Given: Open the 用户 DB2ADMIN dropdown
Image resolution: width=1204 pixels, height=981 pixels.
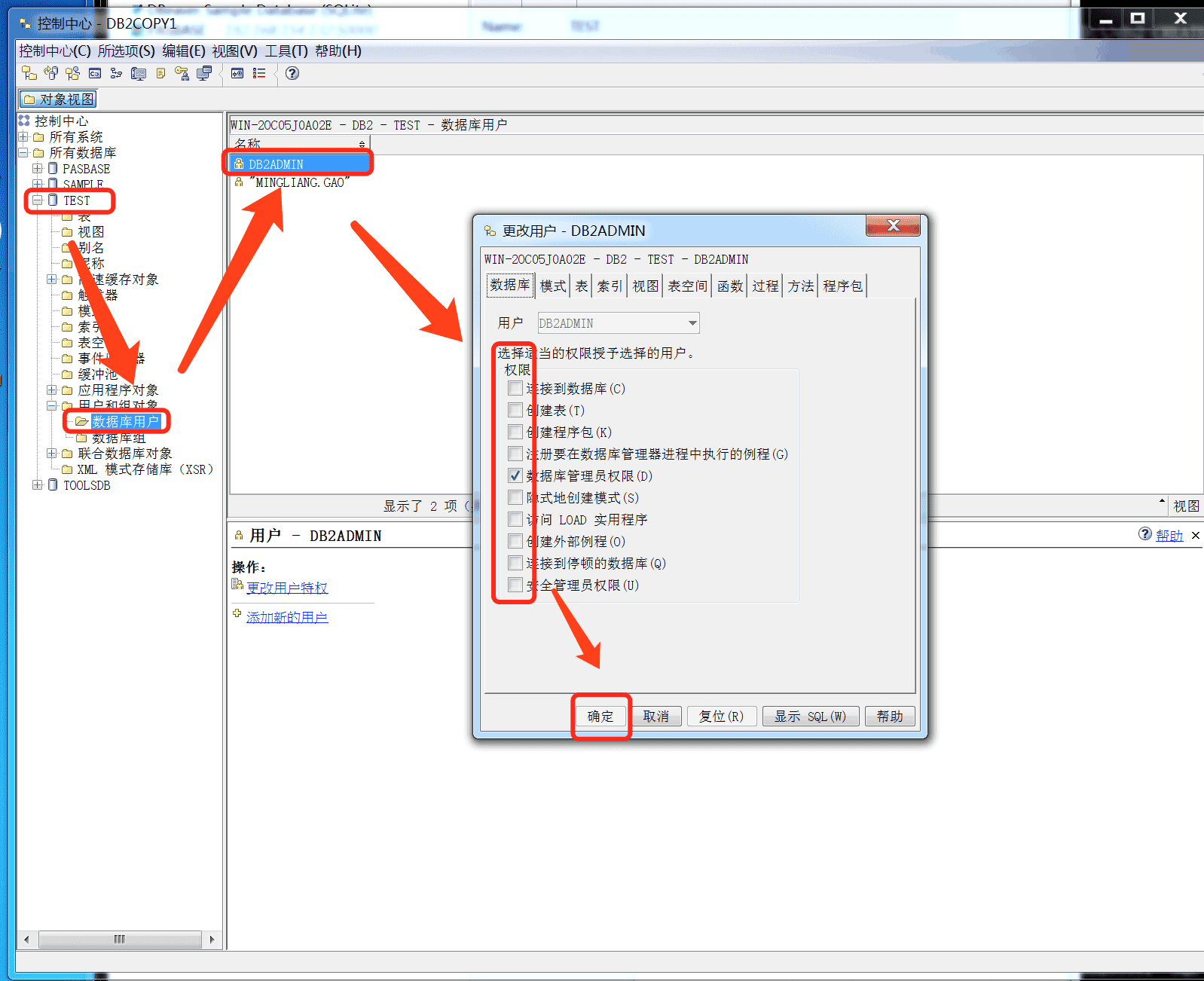Looking at the screenshot, I should click(692, 323).
